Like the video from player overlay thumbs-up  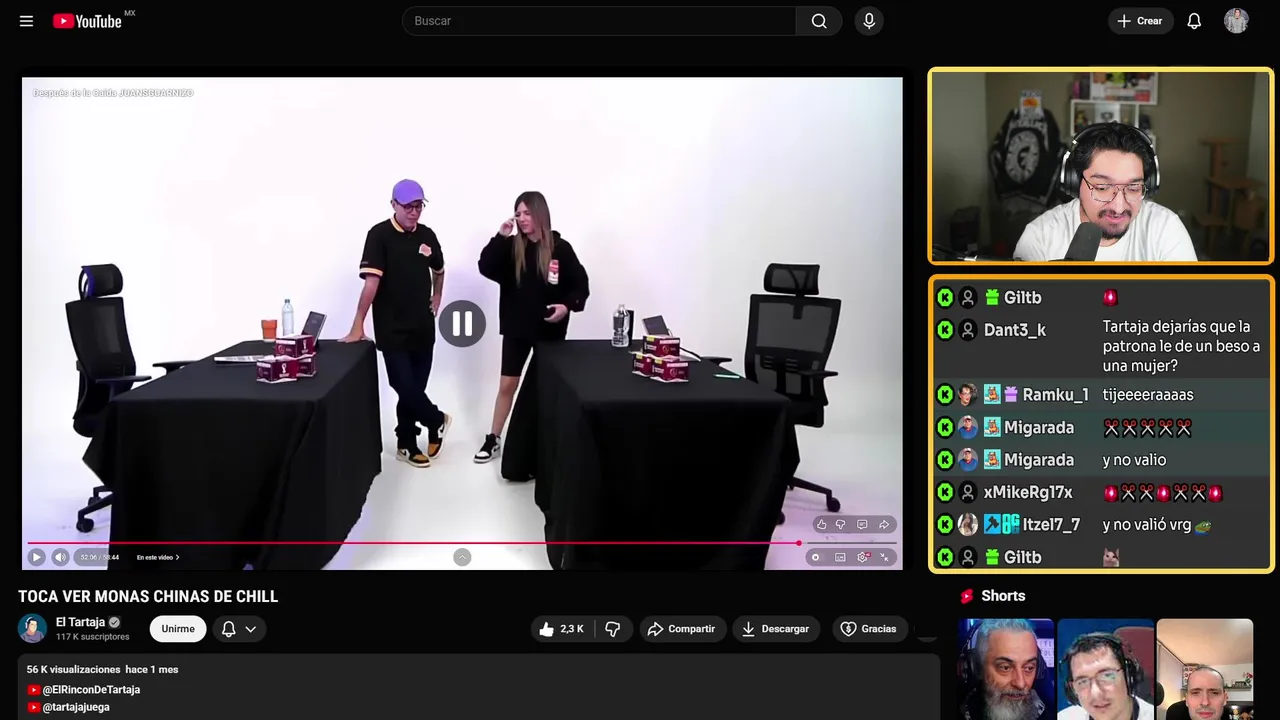(822, 524)
